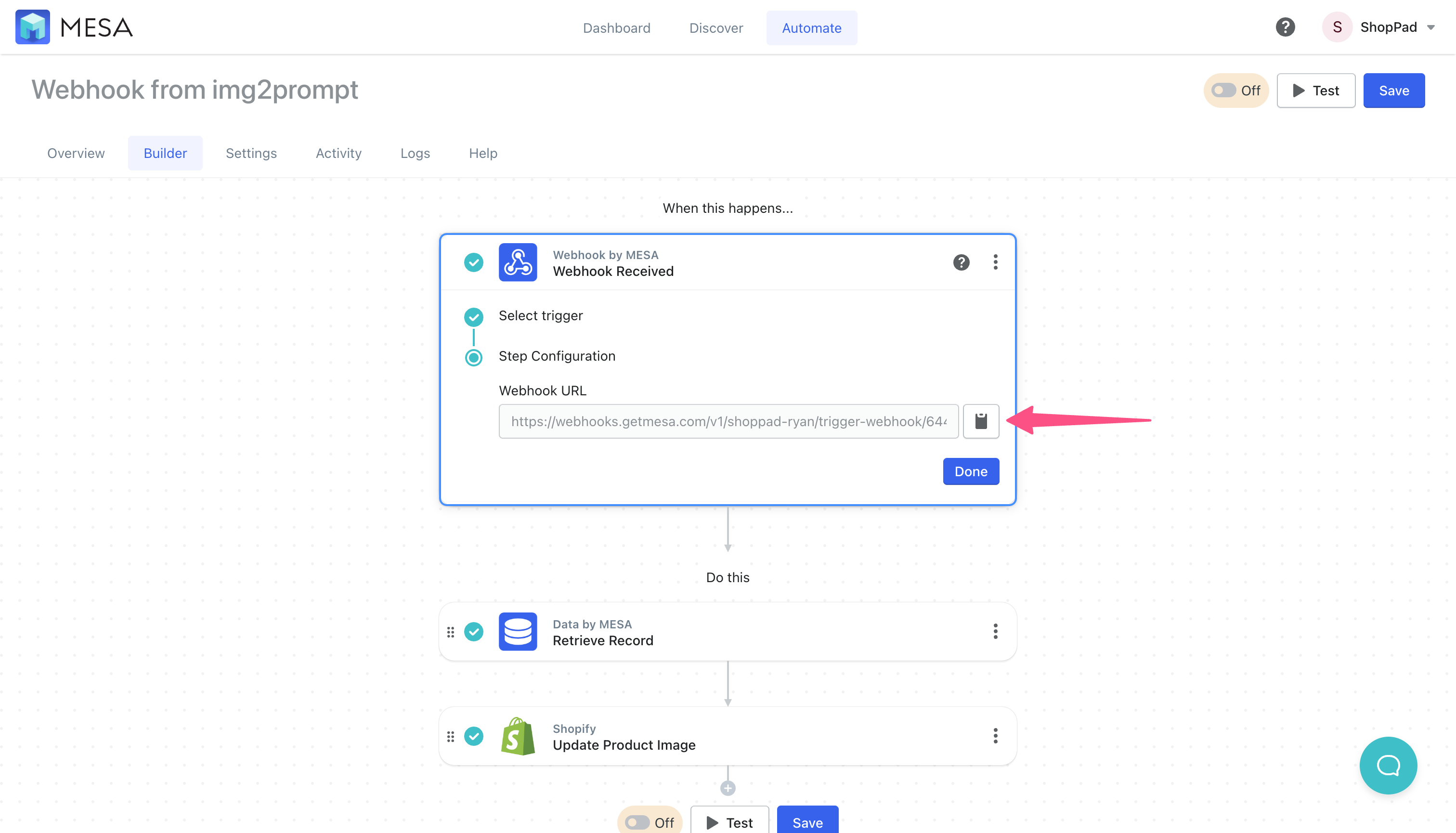Click the bottom Save button
The image size is (1456, 833).
(x=807, y=820)
